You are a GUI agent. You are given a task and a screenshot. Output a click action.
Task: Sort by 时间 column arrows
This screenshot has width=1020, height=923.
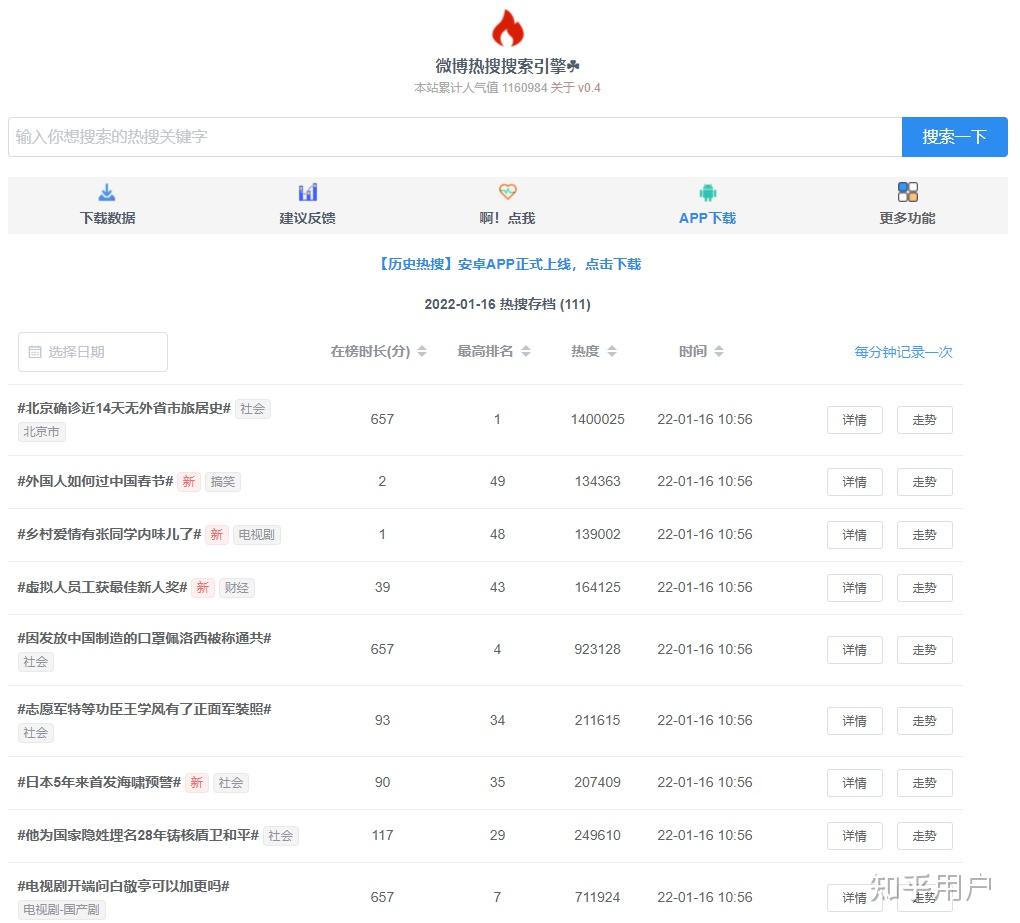(719, 351)
